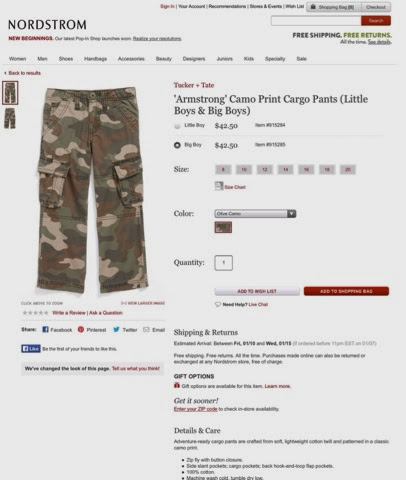The image size is (406, 480).
Task: Email this product envelope icon
Action: click(x=146, y=329)
